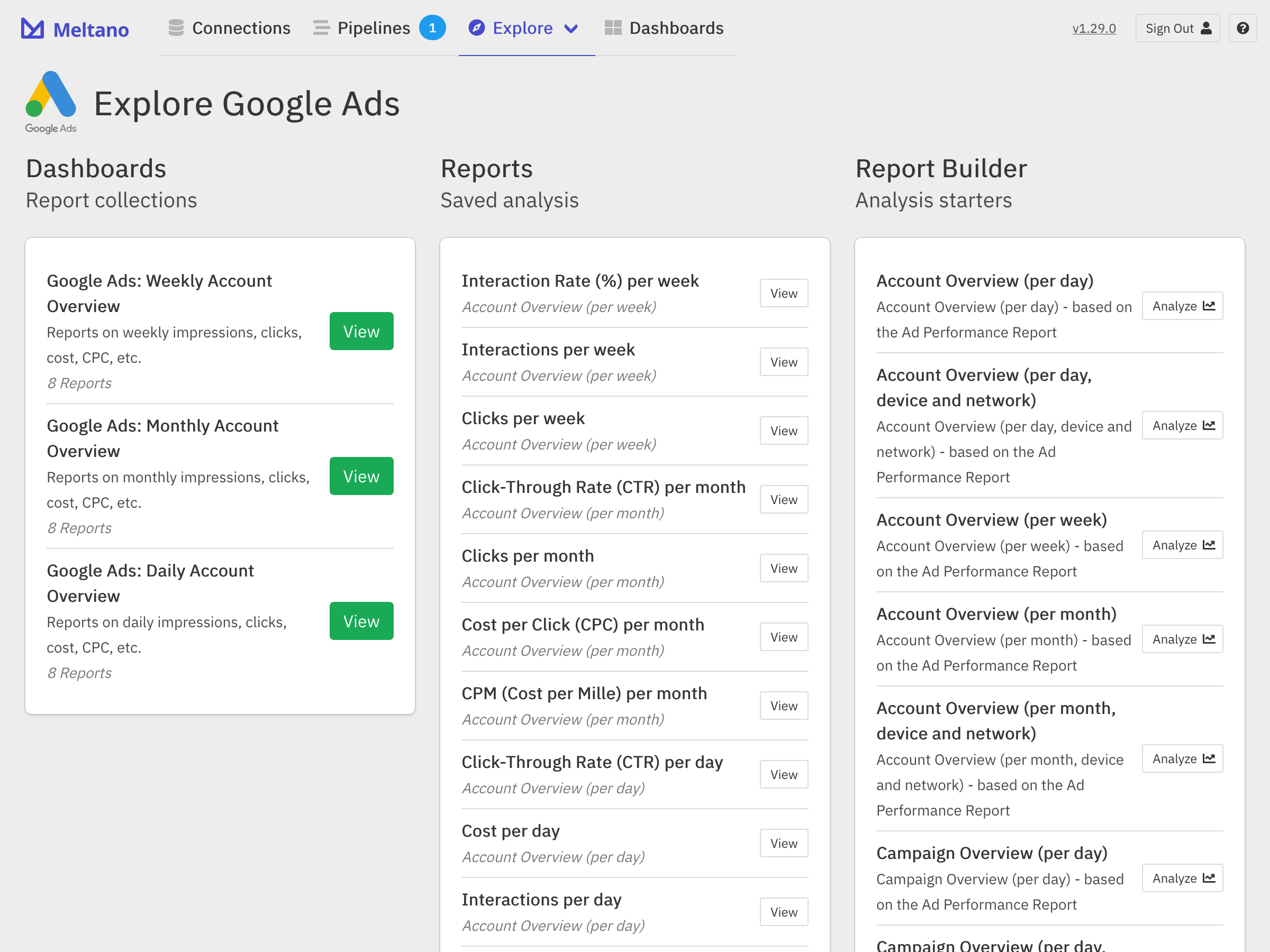Open the v1.29.0 version link
Screen dimensions: 1270x952
click(1094, 28)
